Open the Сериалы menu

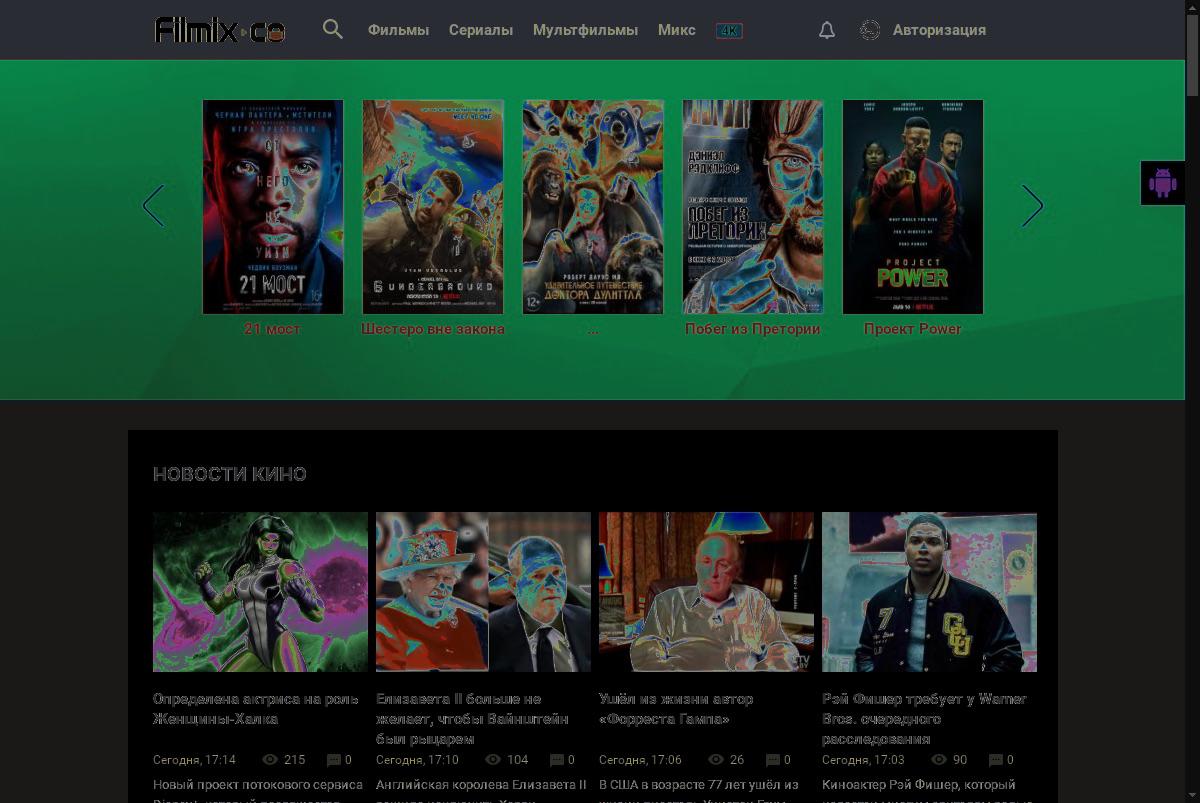click(x=481, y=30)
